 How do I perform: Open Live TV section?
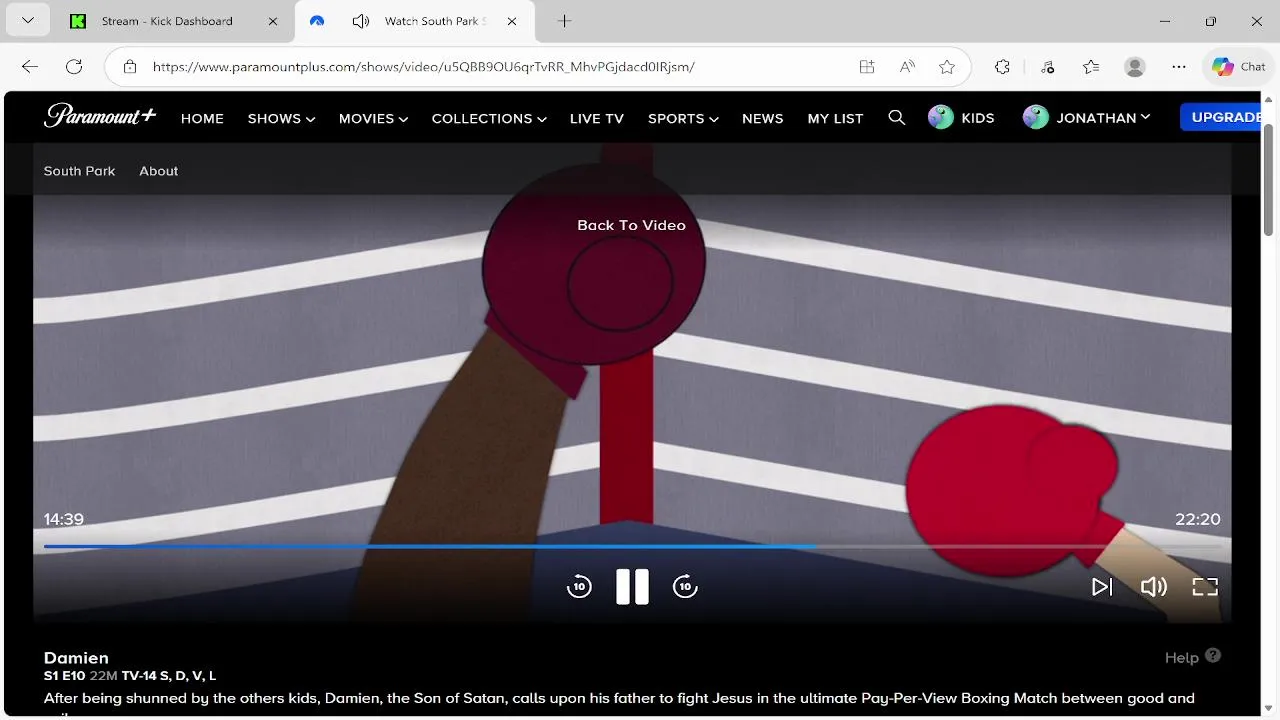tap(597, 118)
